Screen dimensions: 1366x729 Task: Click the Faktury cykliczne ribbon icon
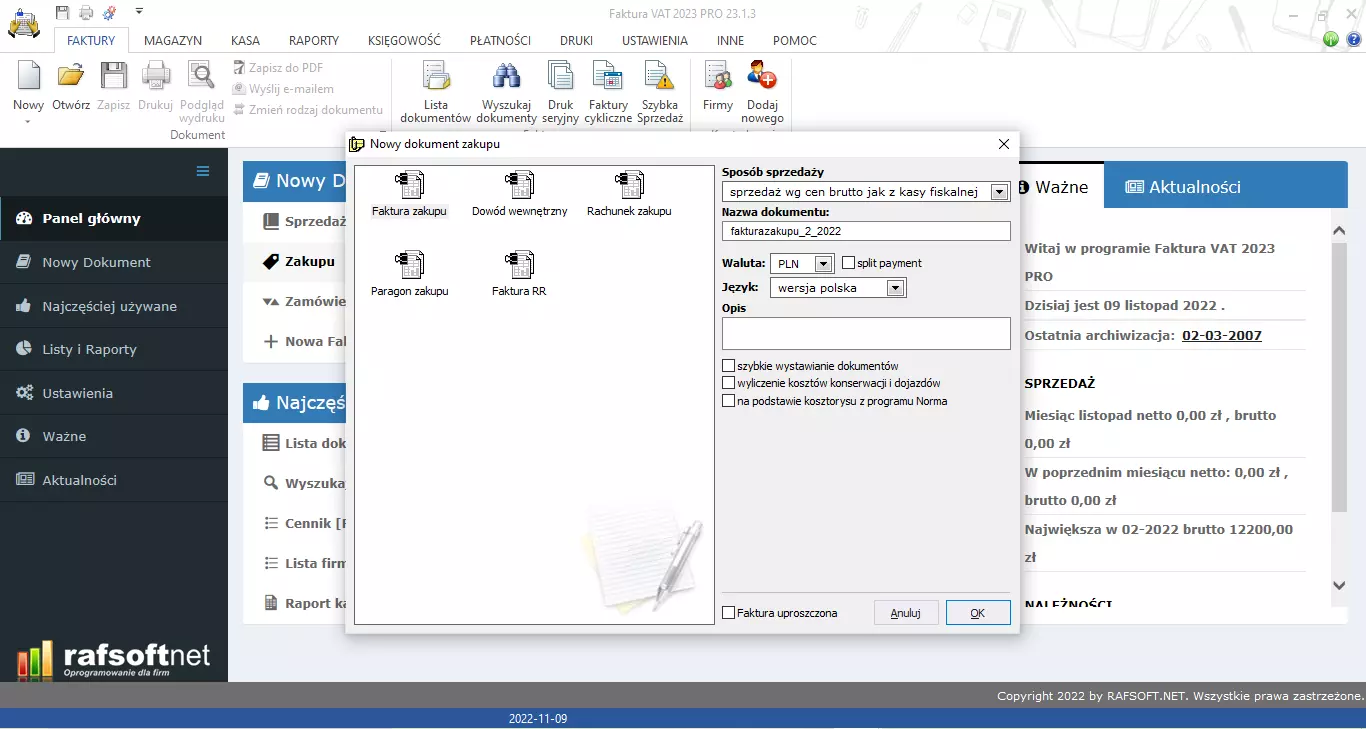608,91
